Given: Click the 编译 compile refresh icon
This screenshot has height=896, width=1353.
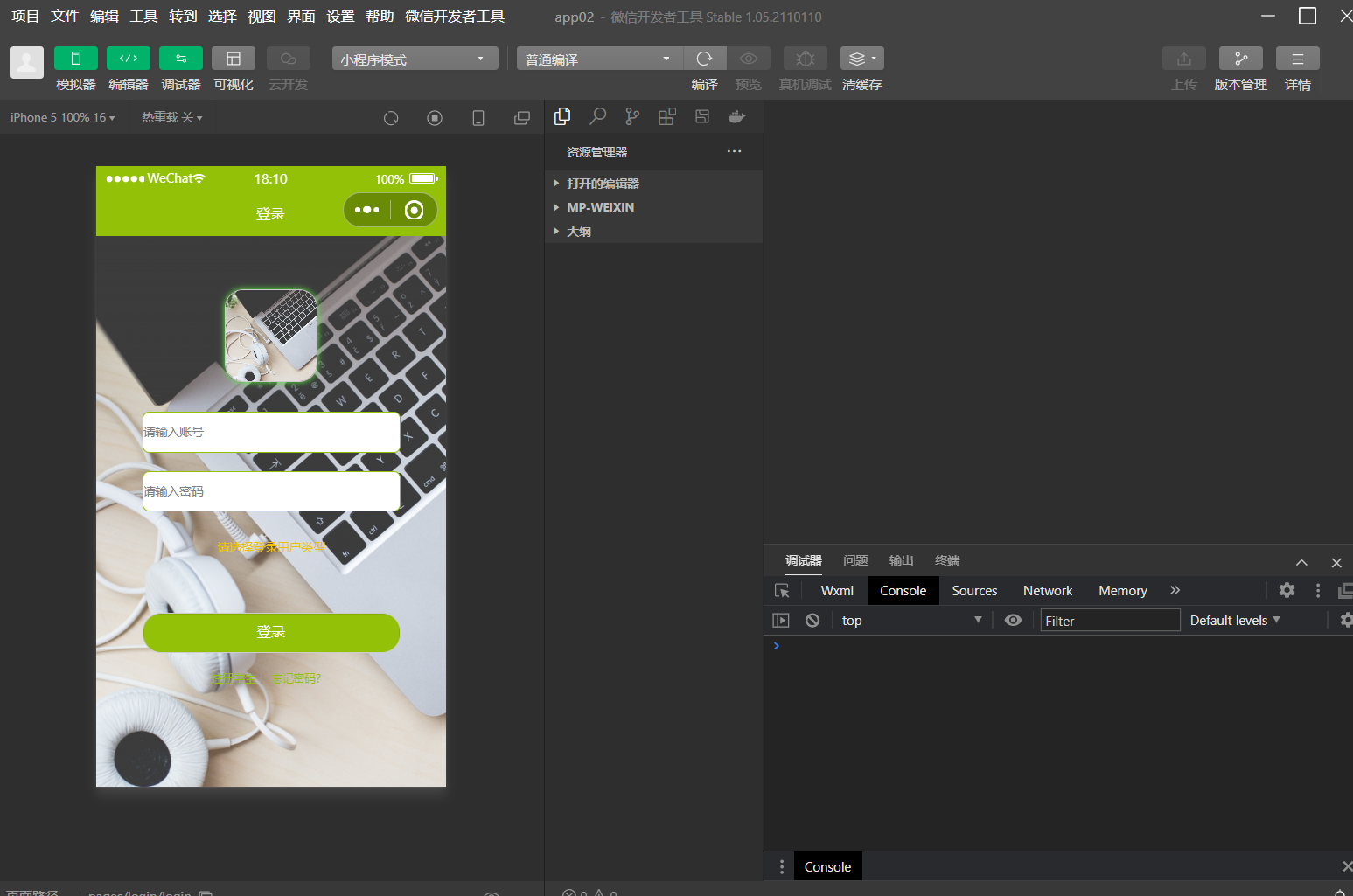Looking at the screenshot, I should tap(705, 59).
